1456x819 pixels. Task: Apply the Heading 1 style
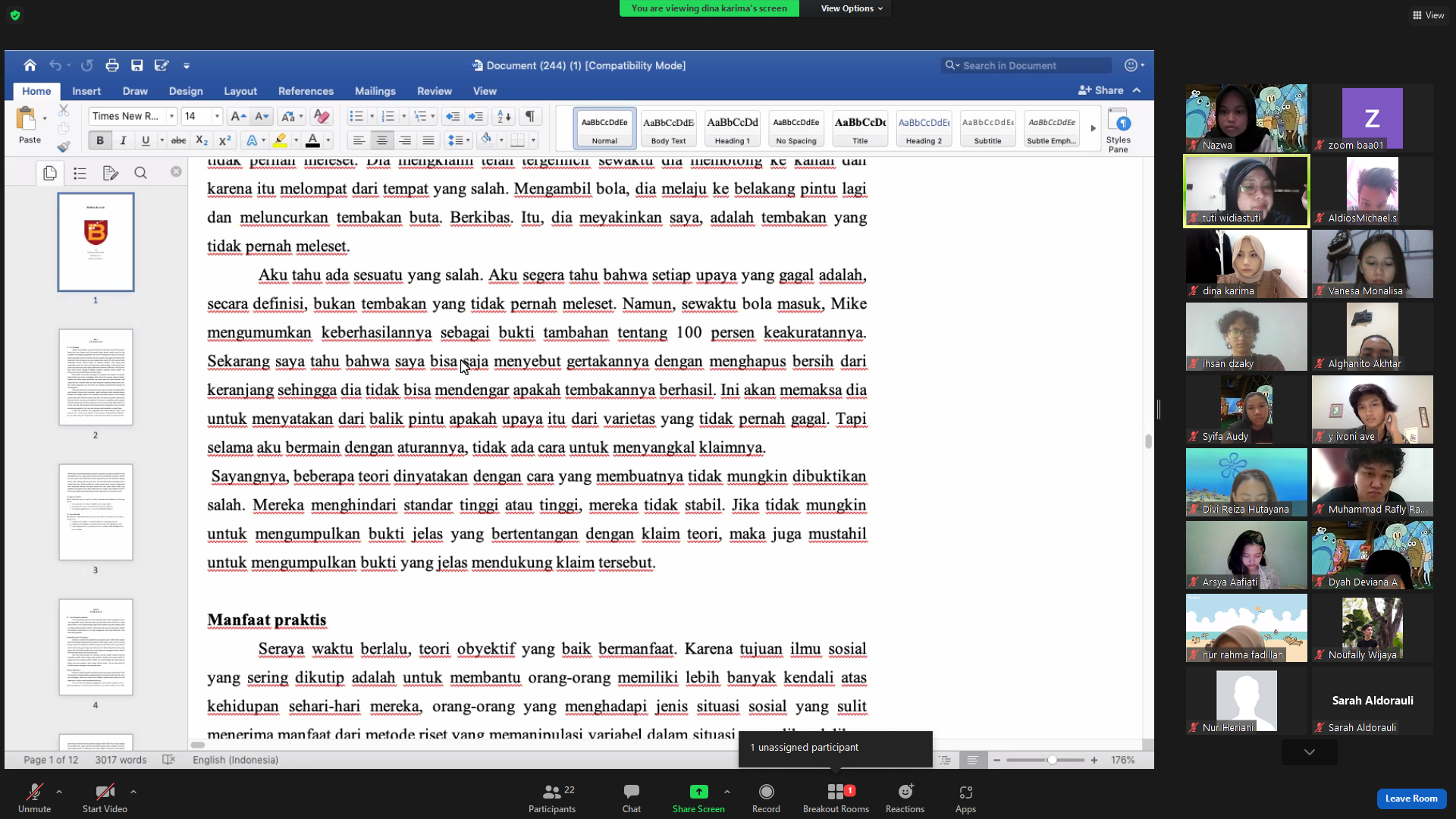(x=732, y=128)
